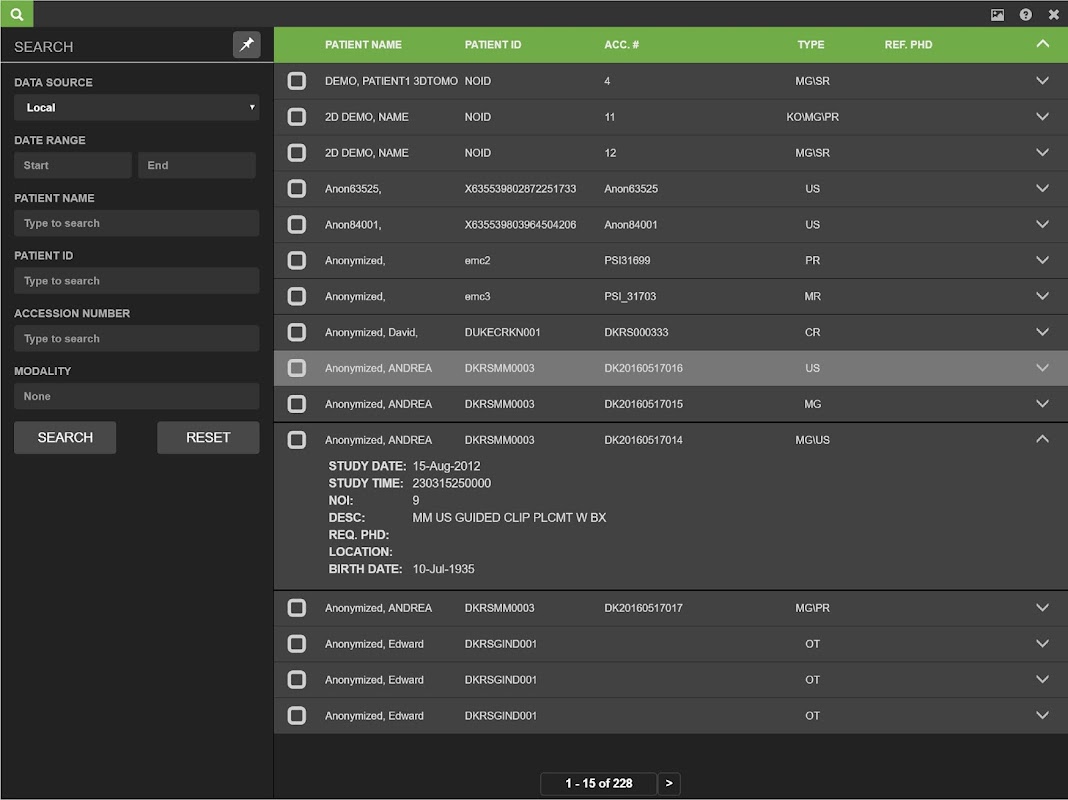Collapse all rows using header chevron
1068x800 pixels.
(x=1042, y=44)
